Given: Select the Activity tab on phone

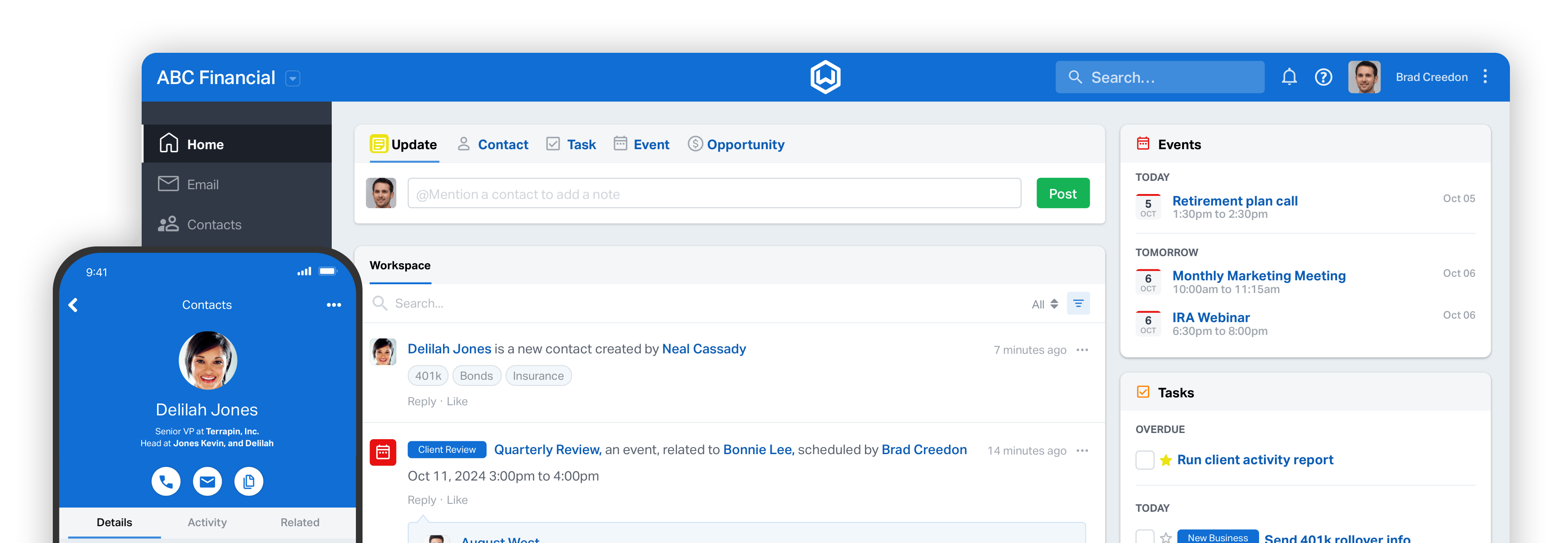Looking at the screenshot, I should click(207, 523).
